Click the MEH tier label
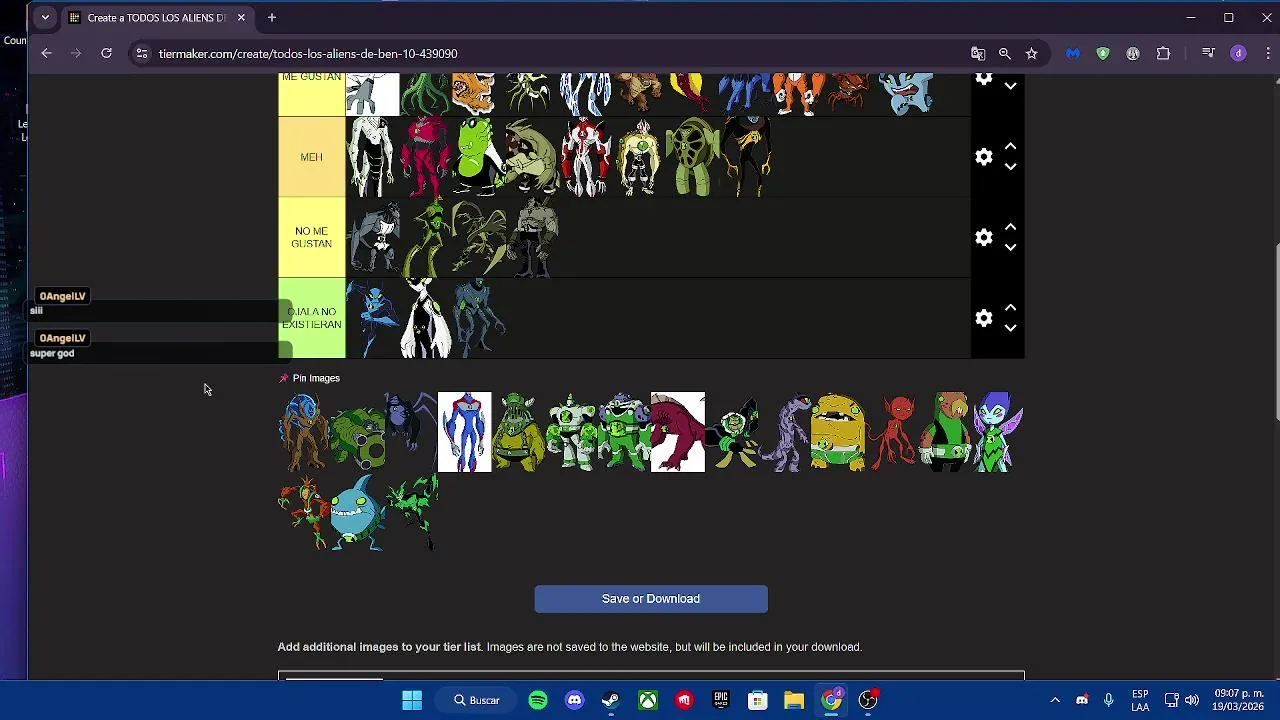Image resolution: width=1280 pixels, height=720 pixels. click(311, 157)
